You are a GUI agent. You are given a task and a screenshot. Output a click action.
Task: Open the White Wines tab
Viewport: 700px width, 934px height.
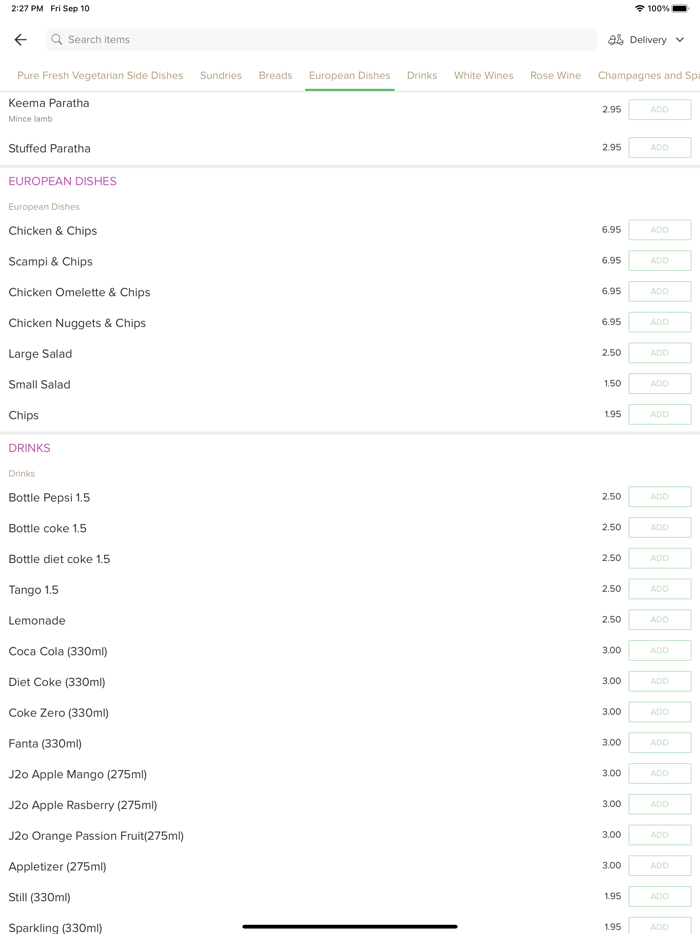pyautogui.click(x=483, y=76)
